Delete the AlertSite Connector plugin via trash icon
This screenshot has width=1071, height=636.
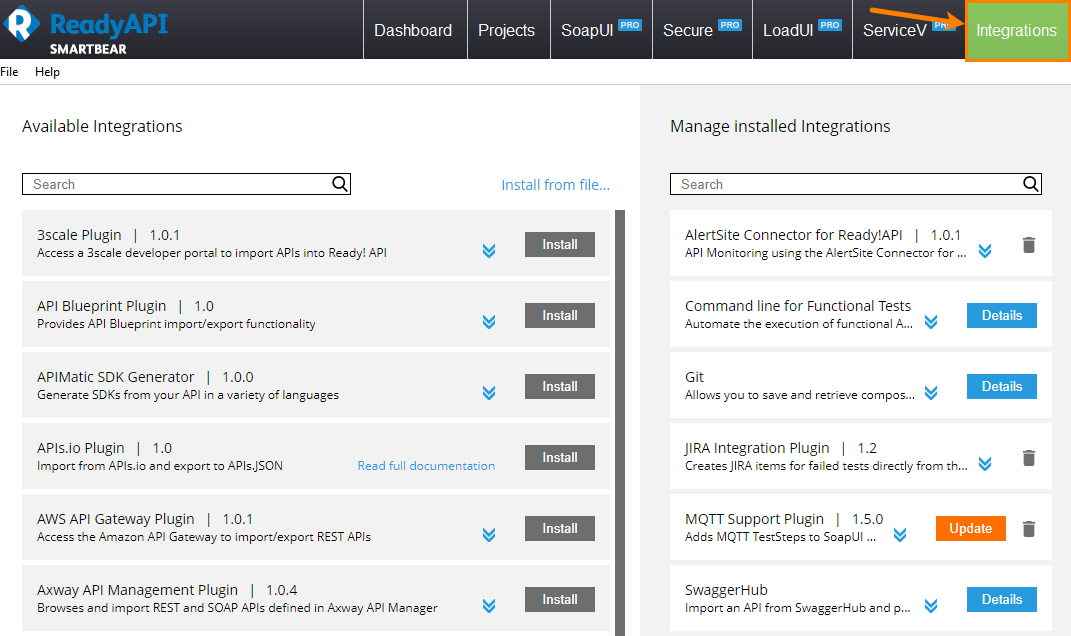coord(1028,244)
